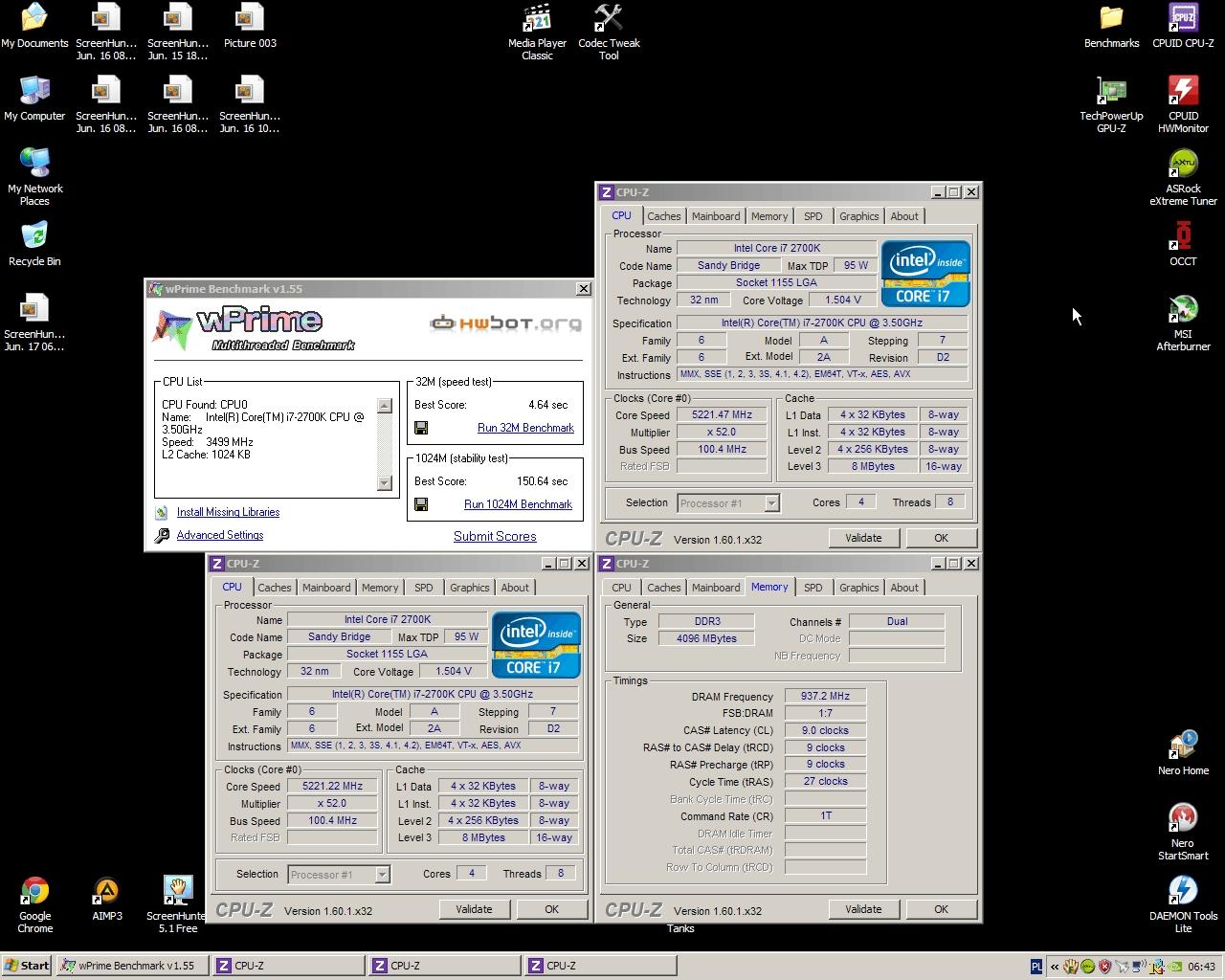
Task: Click Core Speed value 5221.47 MHz
Action: (x=722, y=415)
